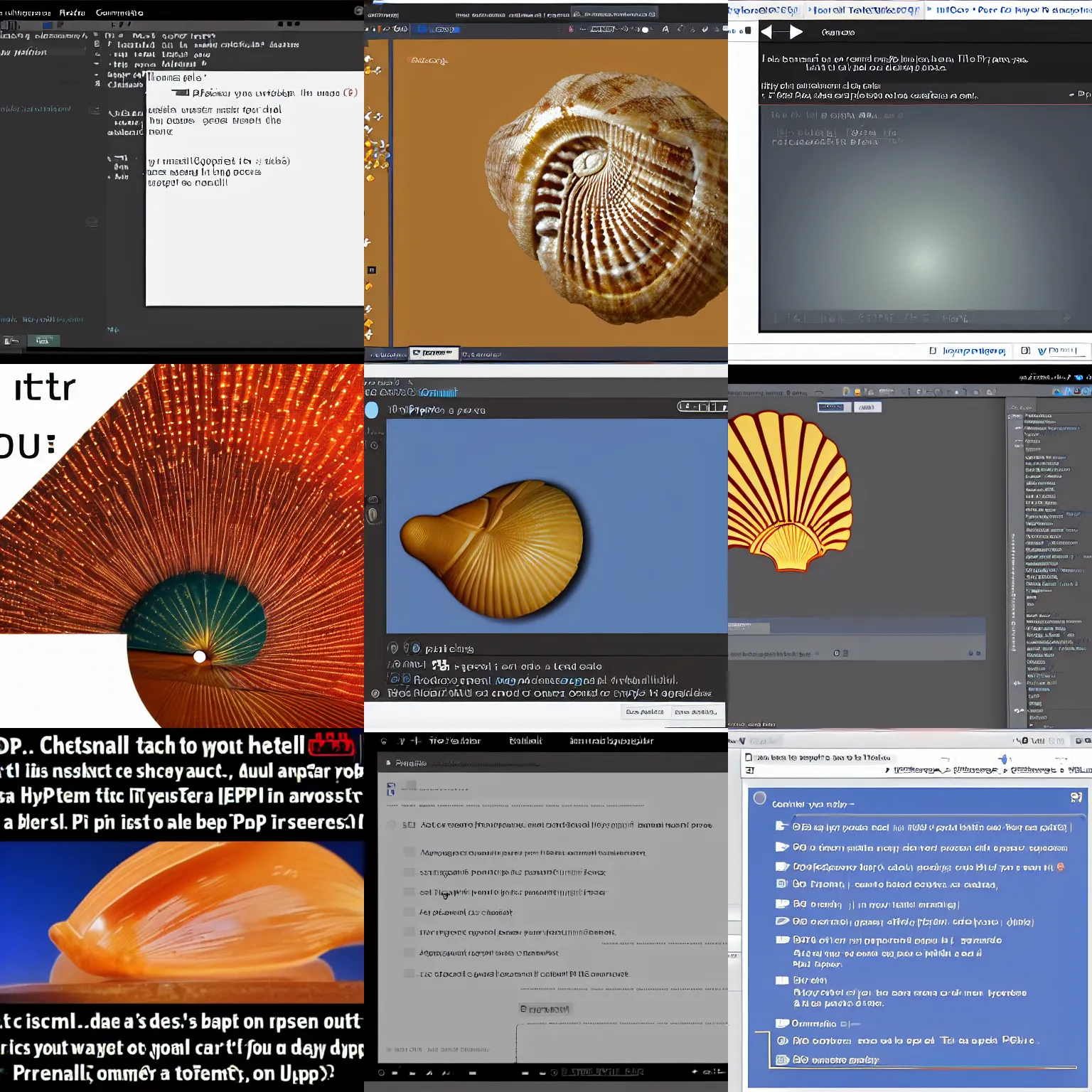This screenshot has height=1092, width=1092.
Task: Click the oval icon below the camera icon
Action: pyautogui.click(x=372, y=515)
